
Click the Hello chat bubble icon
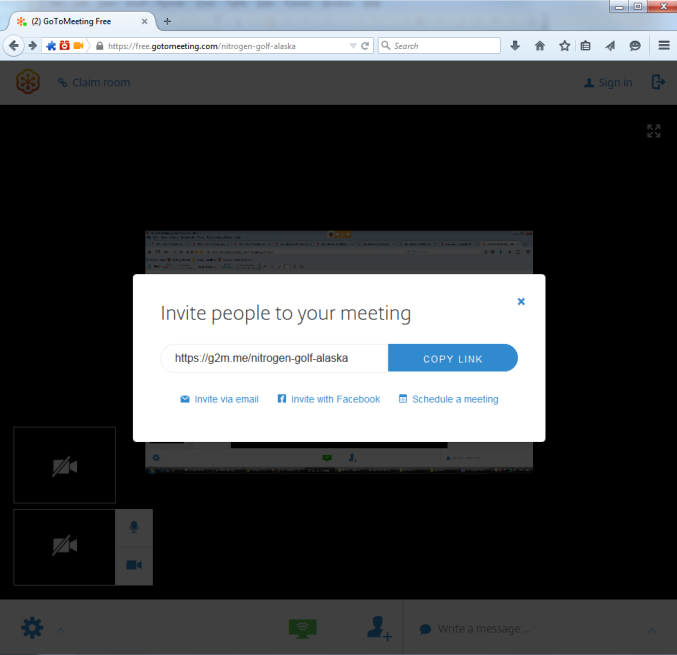coord(635,45)
